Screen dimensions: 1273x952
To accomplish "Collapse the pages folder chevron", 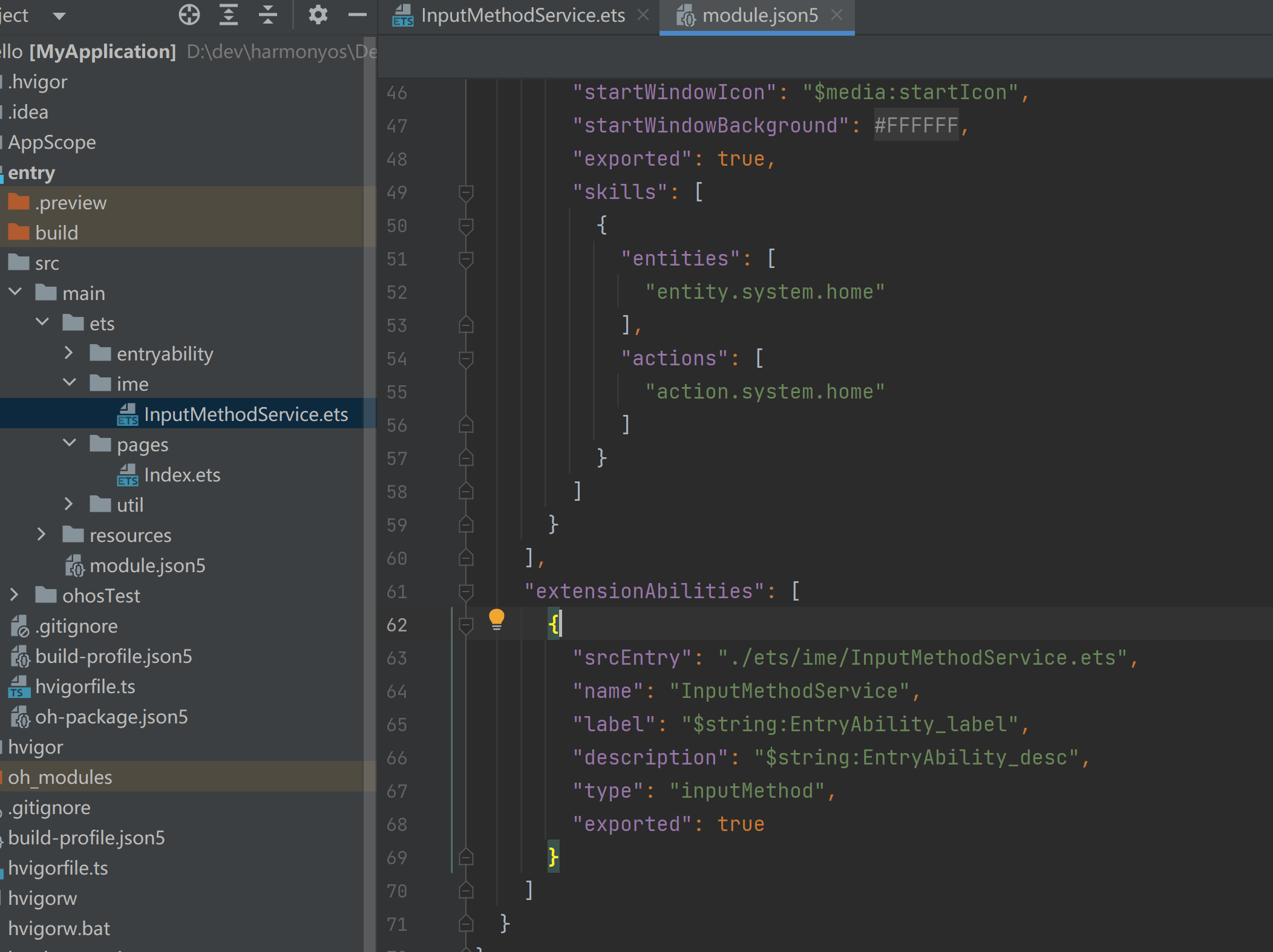I will 70,444.
